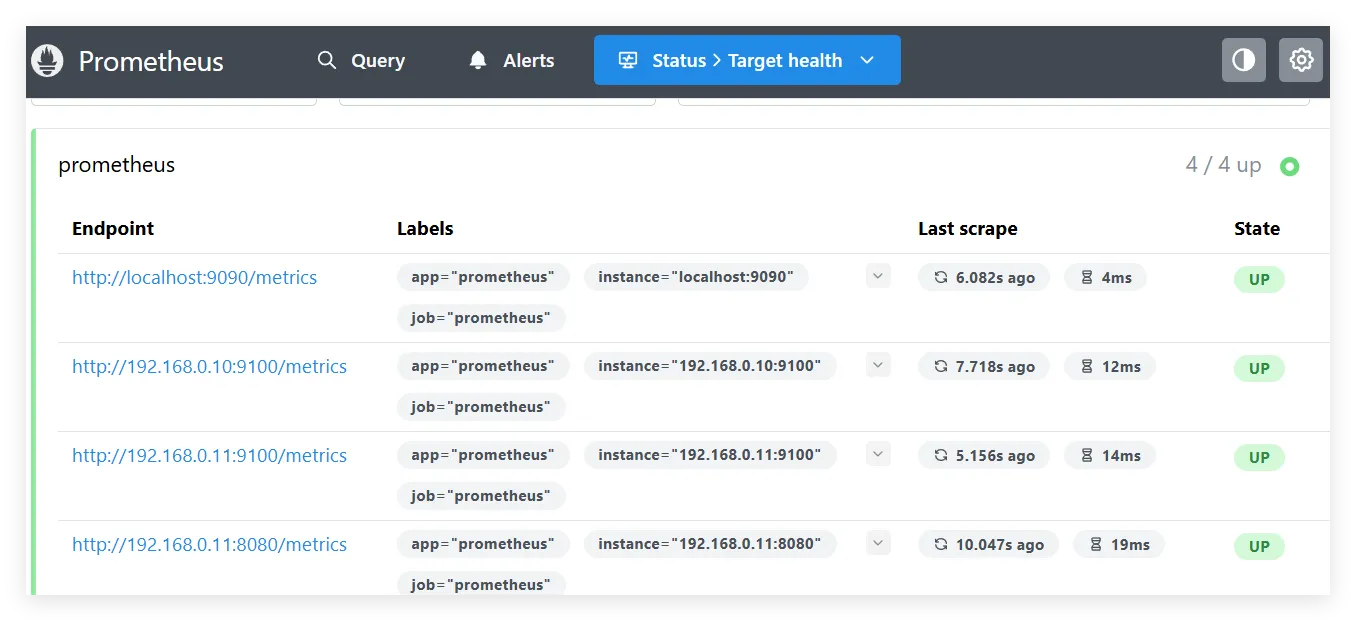Collapse the prometheus scrape pool header
Viewport: 1356px width, 621px height.
click(x=117, y=165)
